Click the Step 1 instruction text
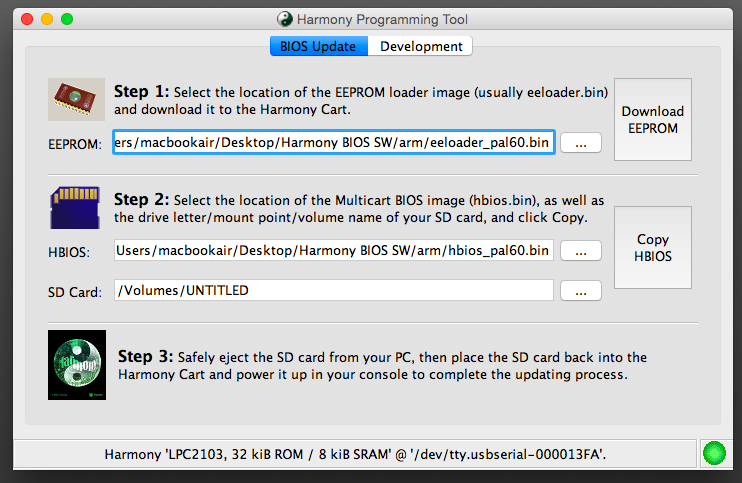 (x=361, y=100)
